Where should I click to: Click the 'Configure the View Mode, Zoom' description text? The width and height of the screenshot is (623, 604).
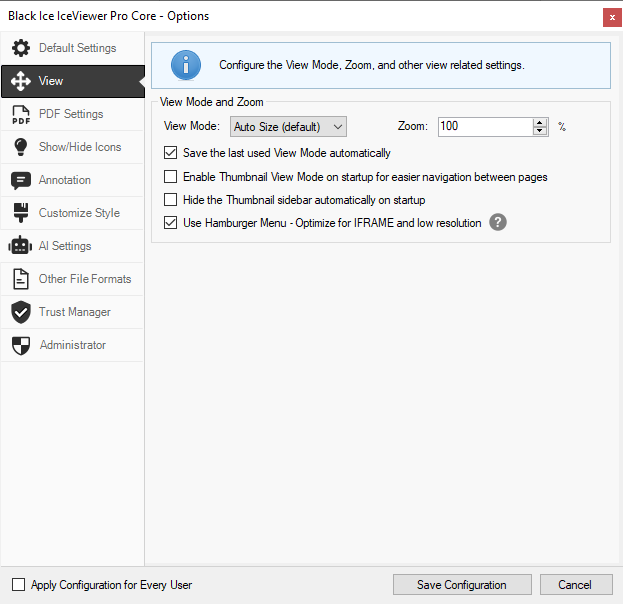[x=372, y=65]
